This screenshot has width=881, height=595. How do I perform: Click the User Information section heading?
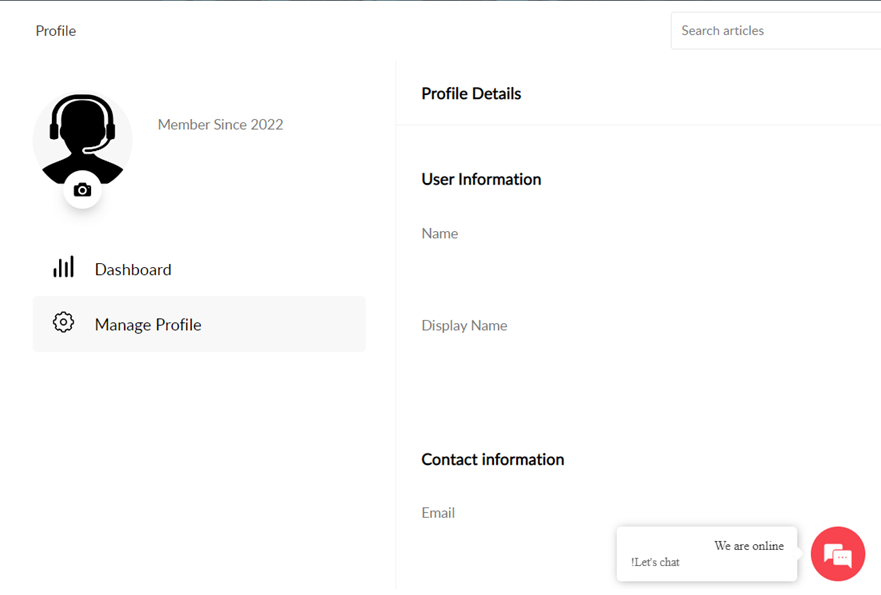coord(481,180)
